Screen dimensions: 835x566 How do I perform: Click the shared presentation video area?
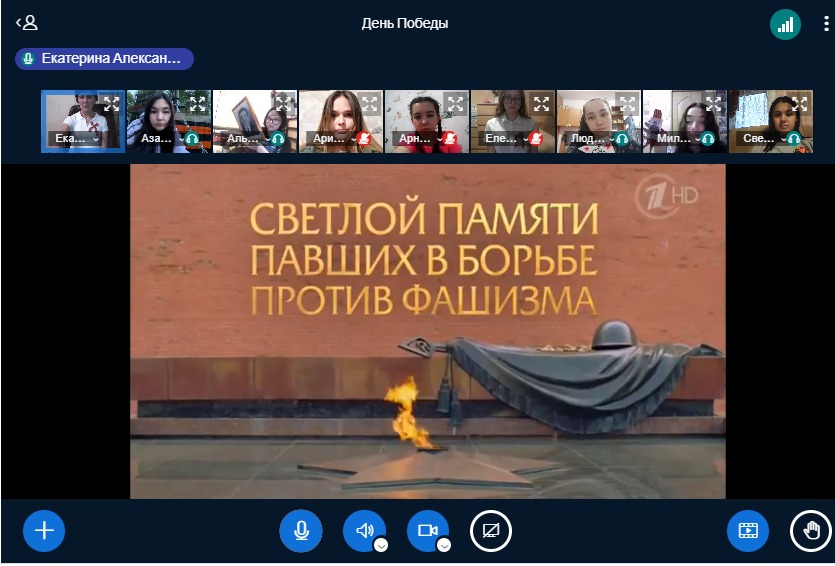pyautogui.click(x=427, y=331)
